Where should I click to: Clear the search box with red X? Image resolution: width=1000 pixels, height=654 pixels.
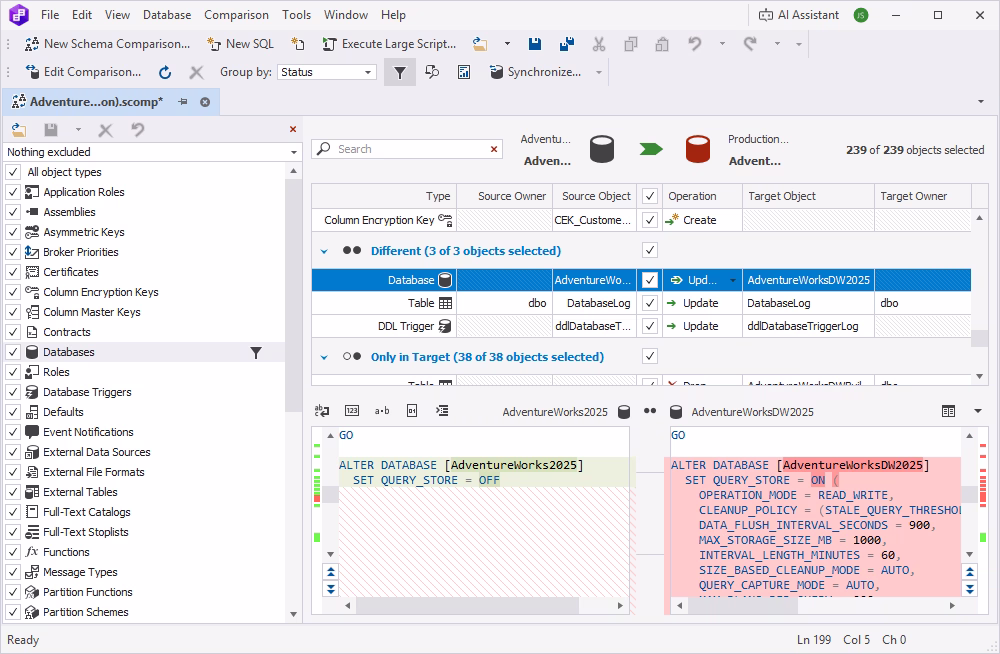494,149
